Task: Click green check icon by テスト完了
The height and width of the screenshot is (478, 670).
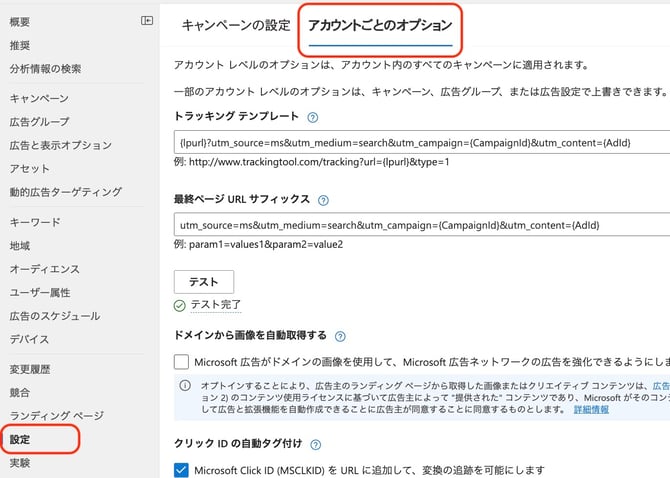Action: pyautogui.click(x=180, y=305)
